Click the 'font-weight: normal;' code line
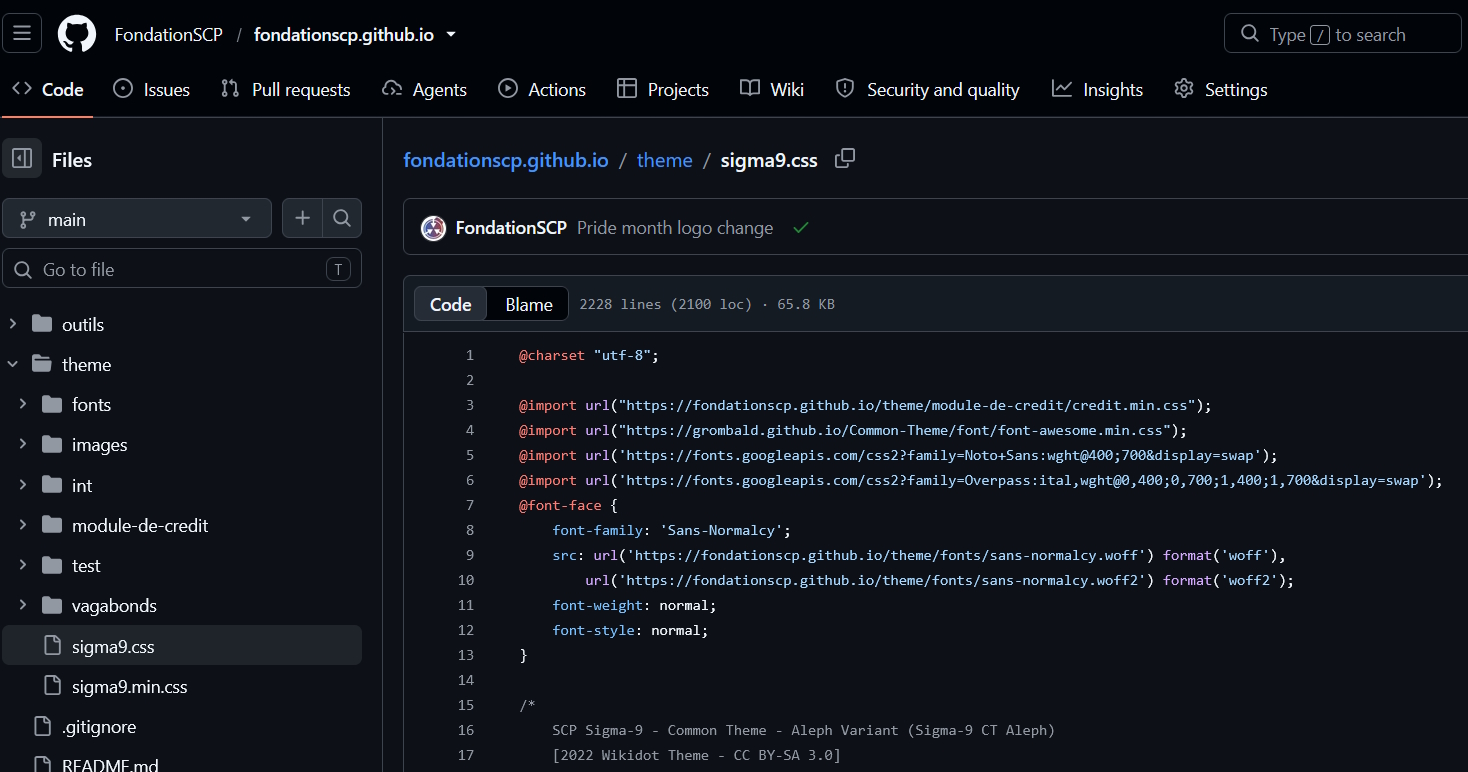 click(634, 605)
